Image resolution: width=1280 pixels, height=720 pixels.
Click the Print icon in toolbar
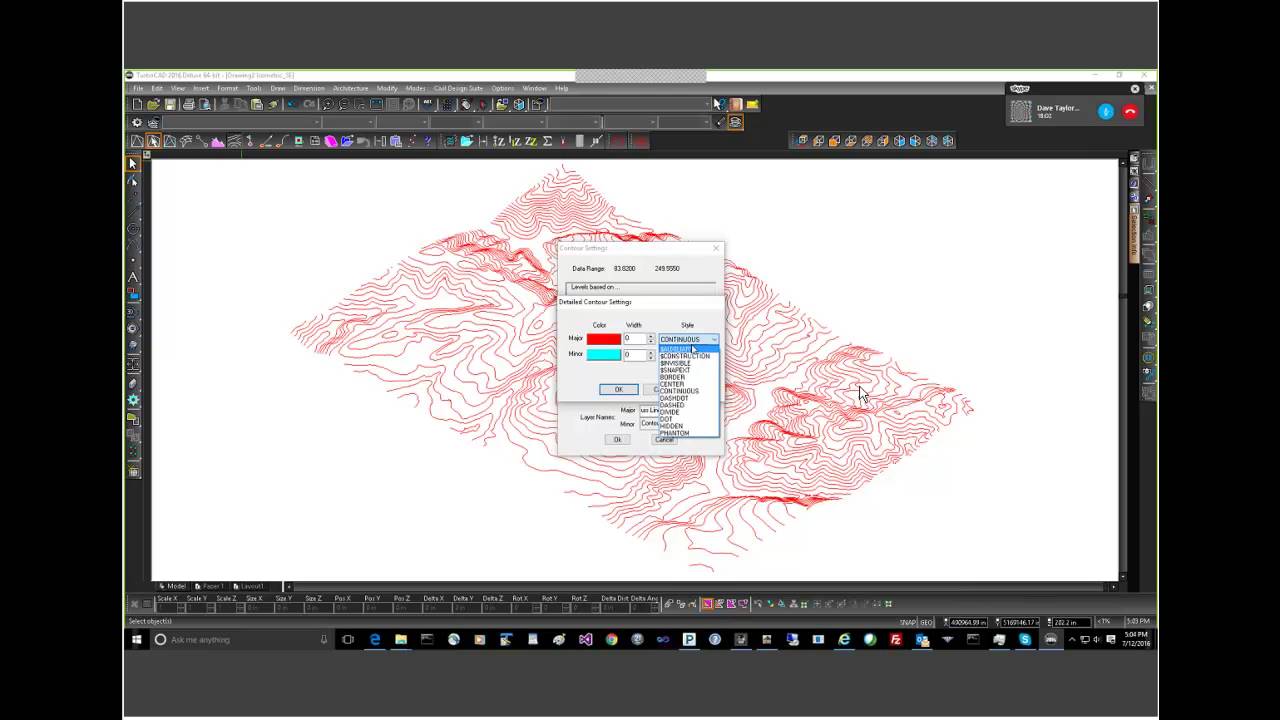point(188,104)
